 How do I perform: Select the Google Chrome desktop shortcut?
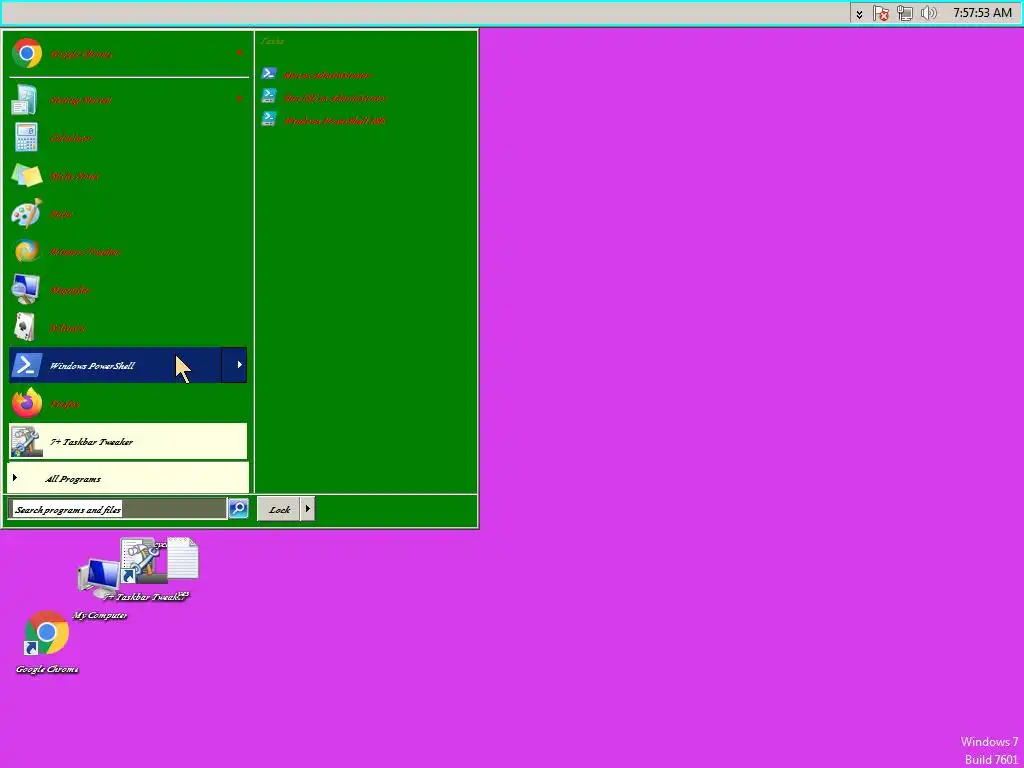[x=46, y=642]
